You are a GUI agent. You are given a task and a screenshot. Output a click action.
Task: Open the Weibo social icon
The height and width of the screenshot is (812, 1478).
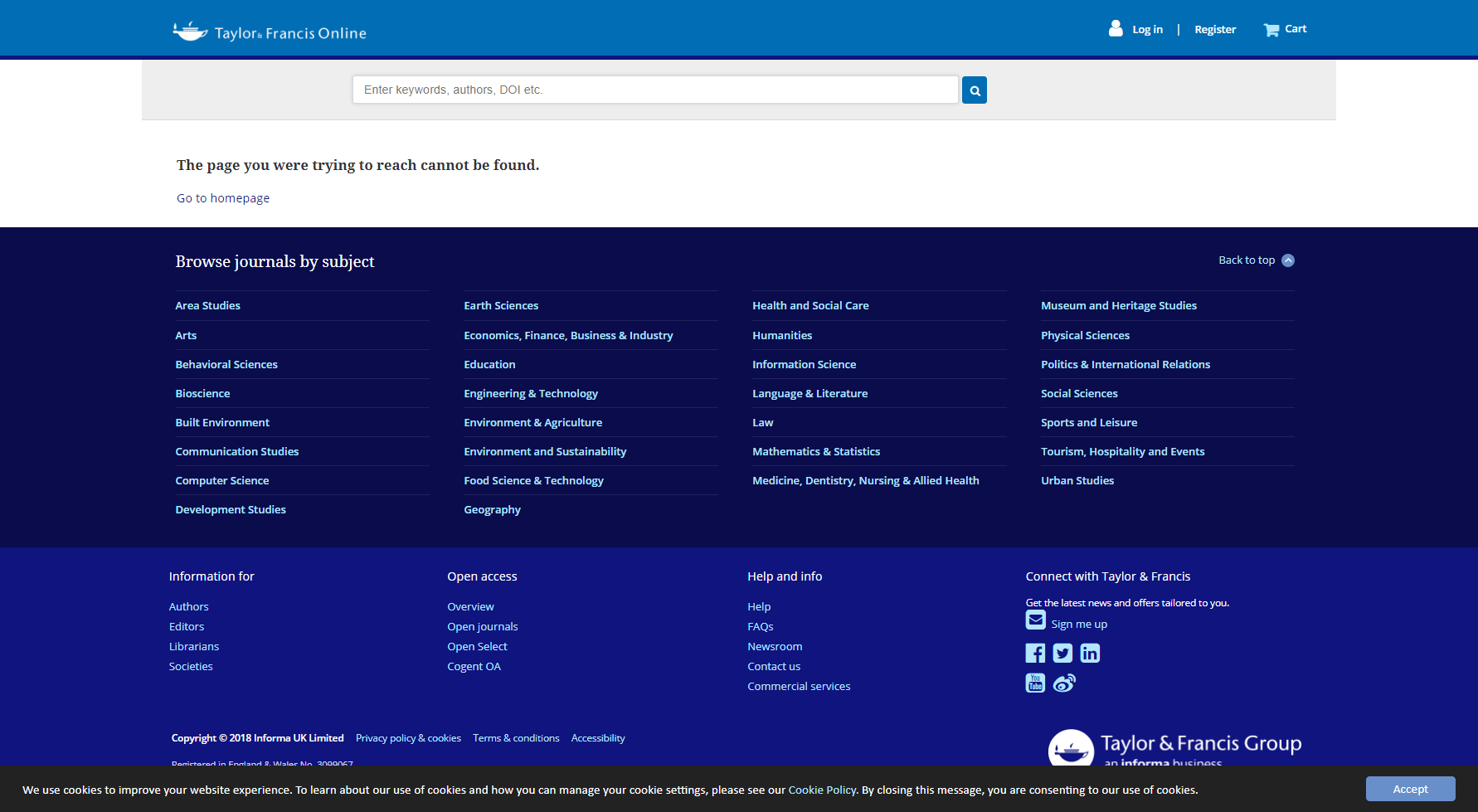1064,683
